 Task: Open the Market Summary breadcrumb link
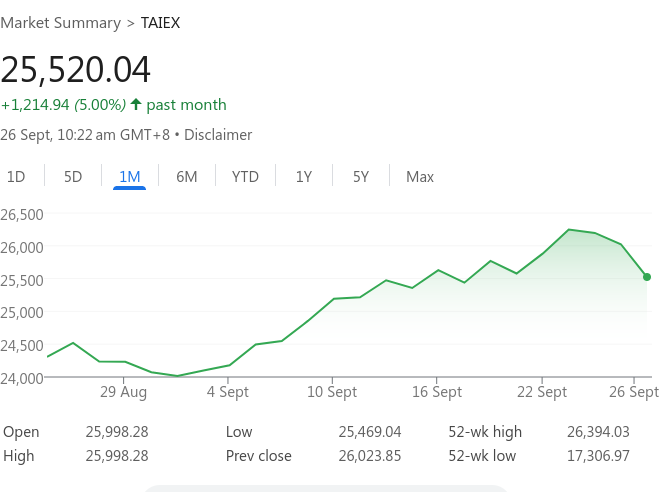(60, 22)
